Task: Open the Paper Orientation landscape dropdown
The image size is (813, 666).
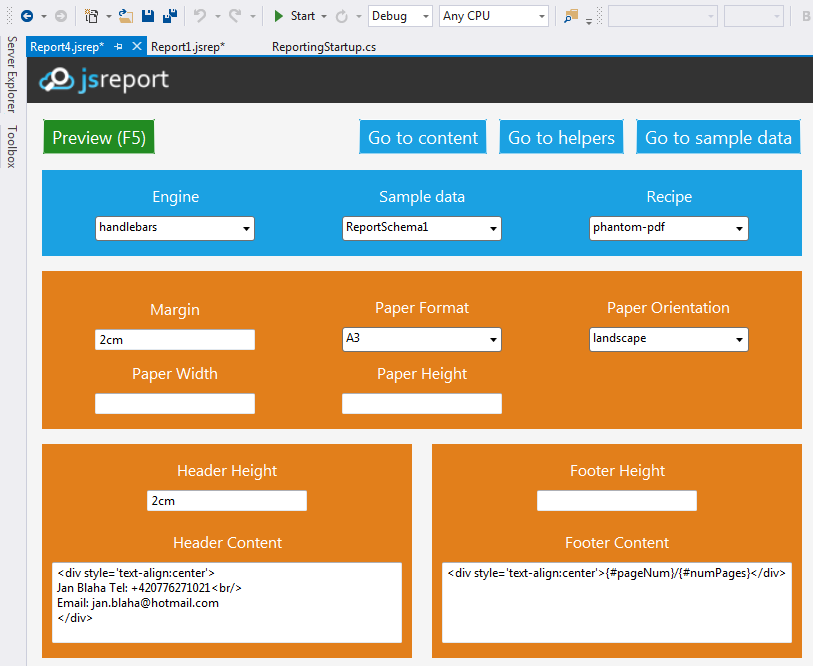Action: tap(668, 339)
